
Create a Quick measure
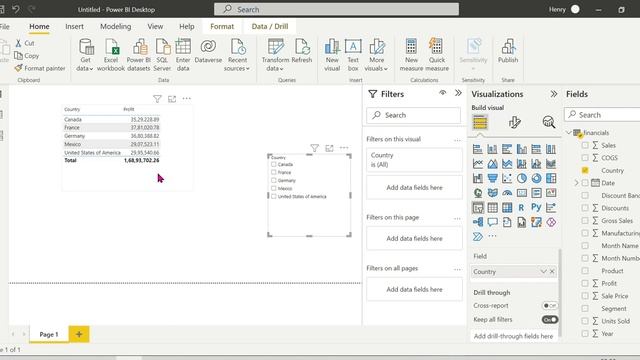point(437,55)
